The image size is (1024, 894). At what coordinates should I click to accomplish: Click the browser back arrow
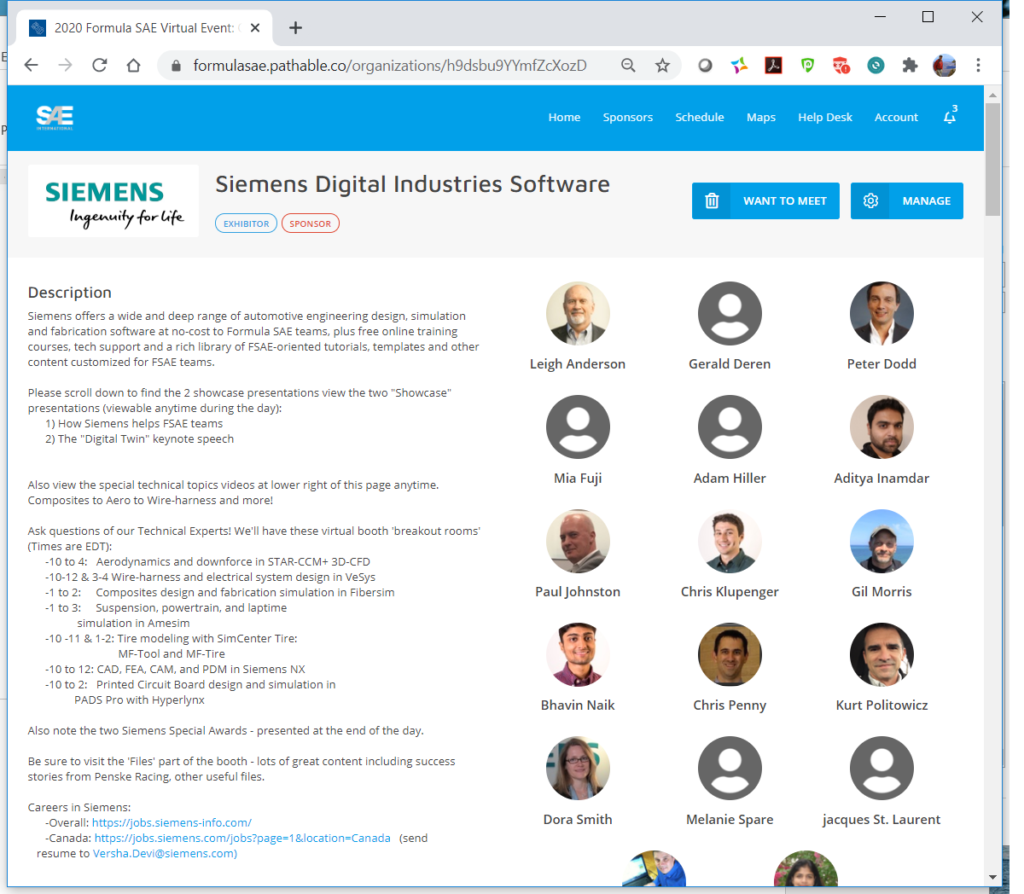[31, 65]
